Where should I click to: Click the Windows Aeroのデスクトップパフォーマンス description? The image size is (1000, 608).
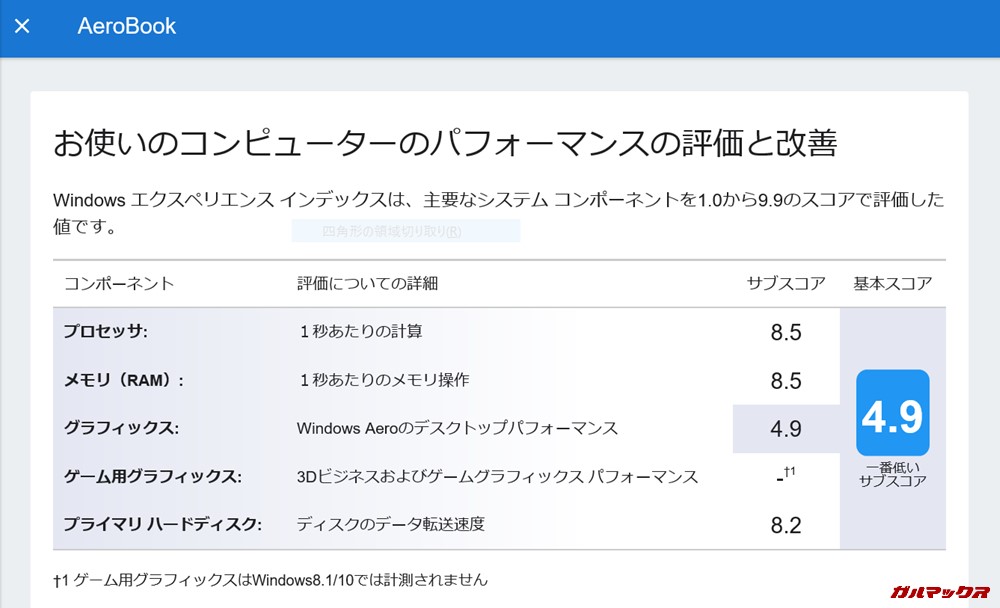457,428
